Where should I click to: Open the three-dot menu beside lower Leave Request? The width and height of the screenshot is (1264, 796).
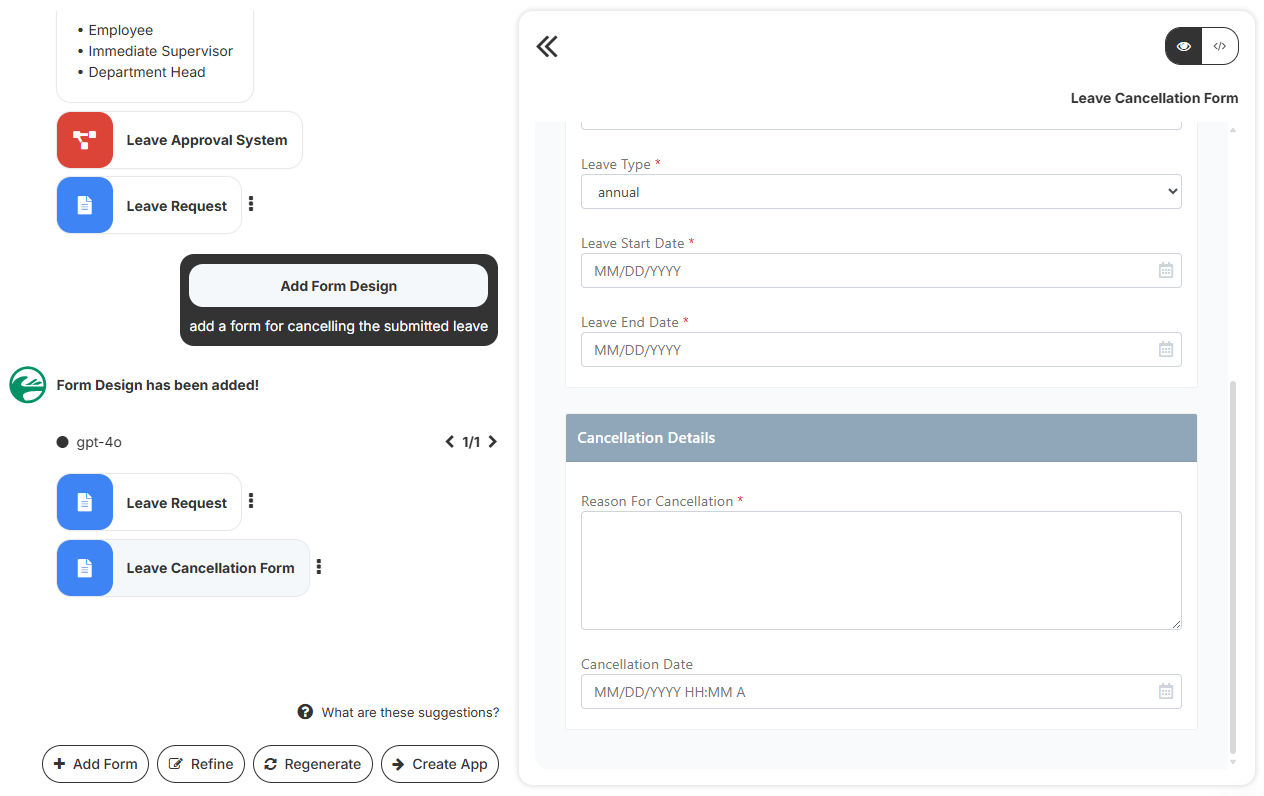point(251,502)
